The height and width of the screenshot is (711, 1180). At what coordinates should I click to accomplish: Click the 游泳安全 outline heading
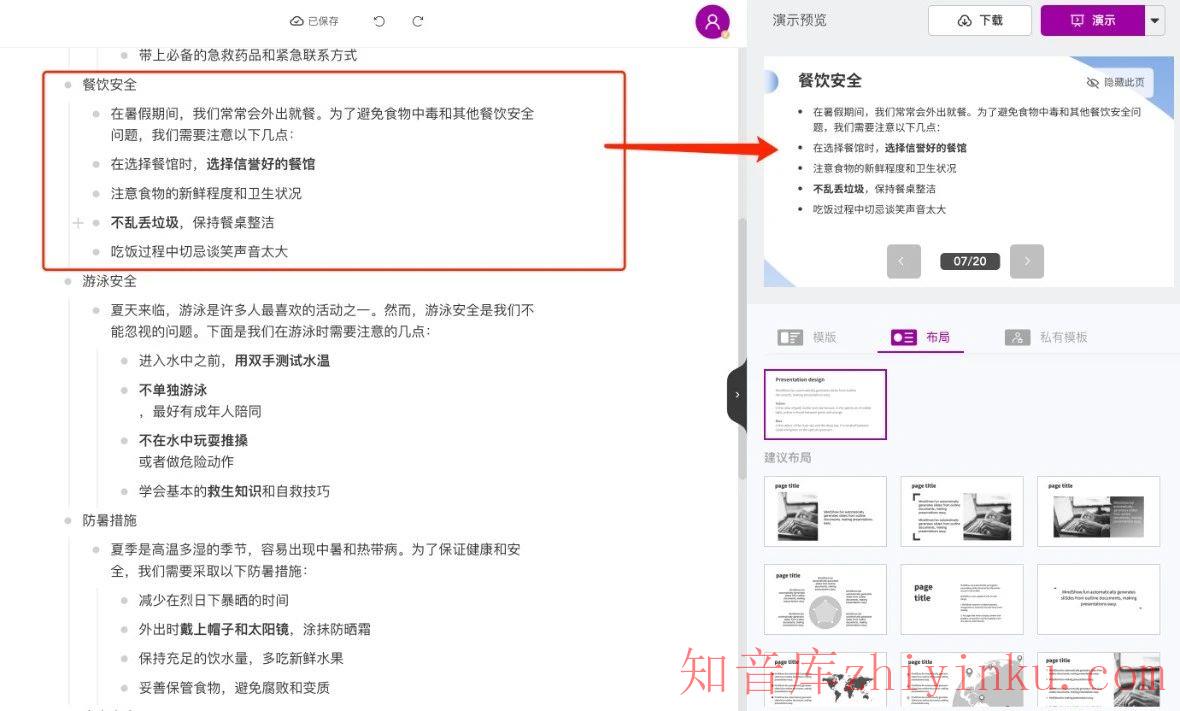pyautogui.click(x=109, y=281)
